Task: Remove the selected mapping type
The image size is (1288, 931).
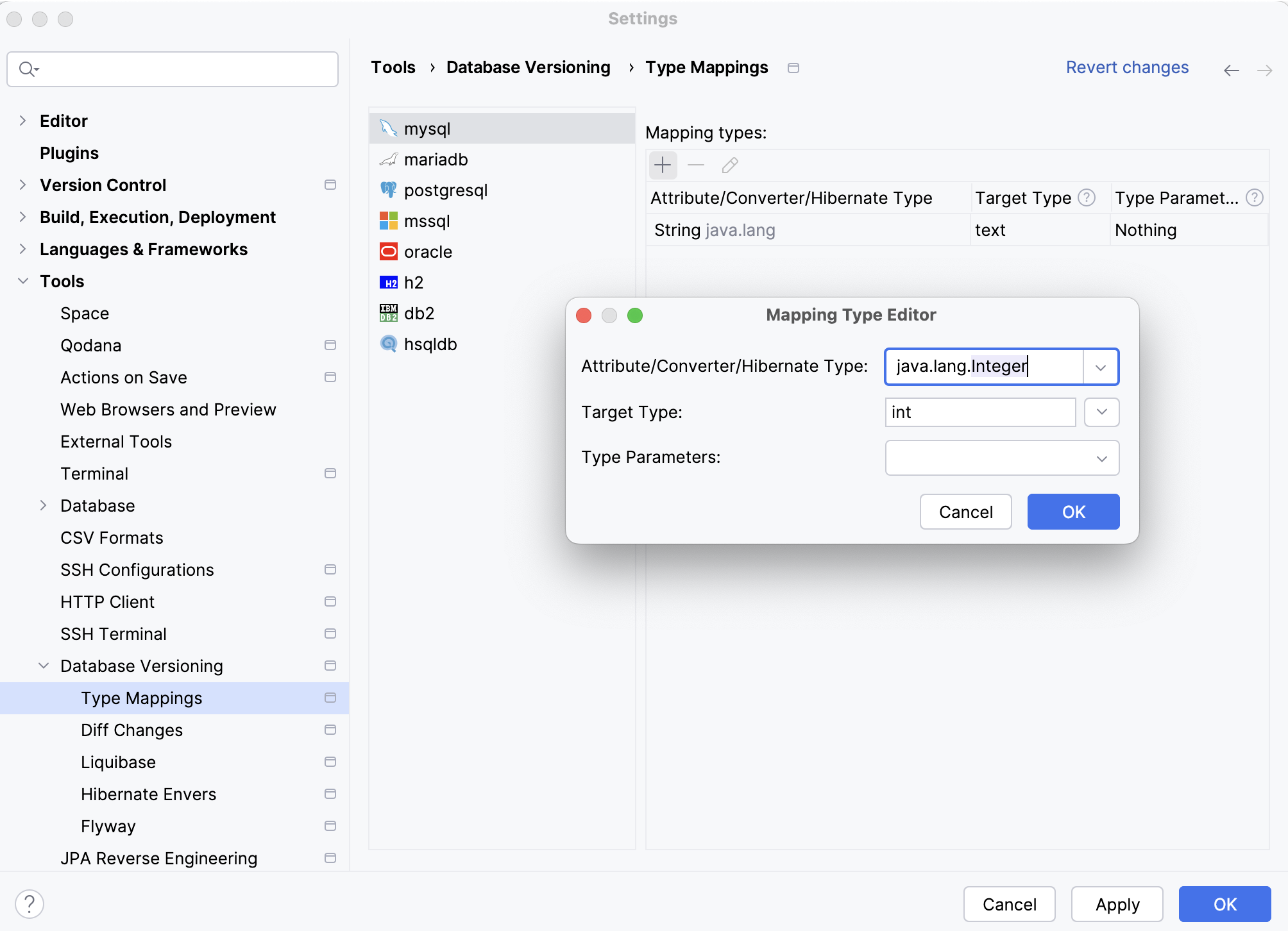Action: click(695, 165)
